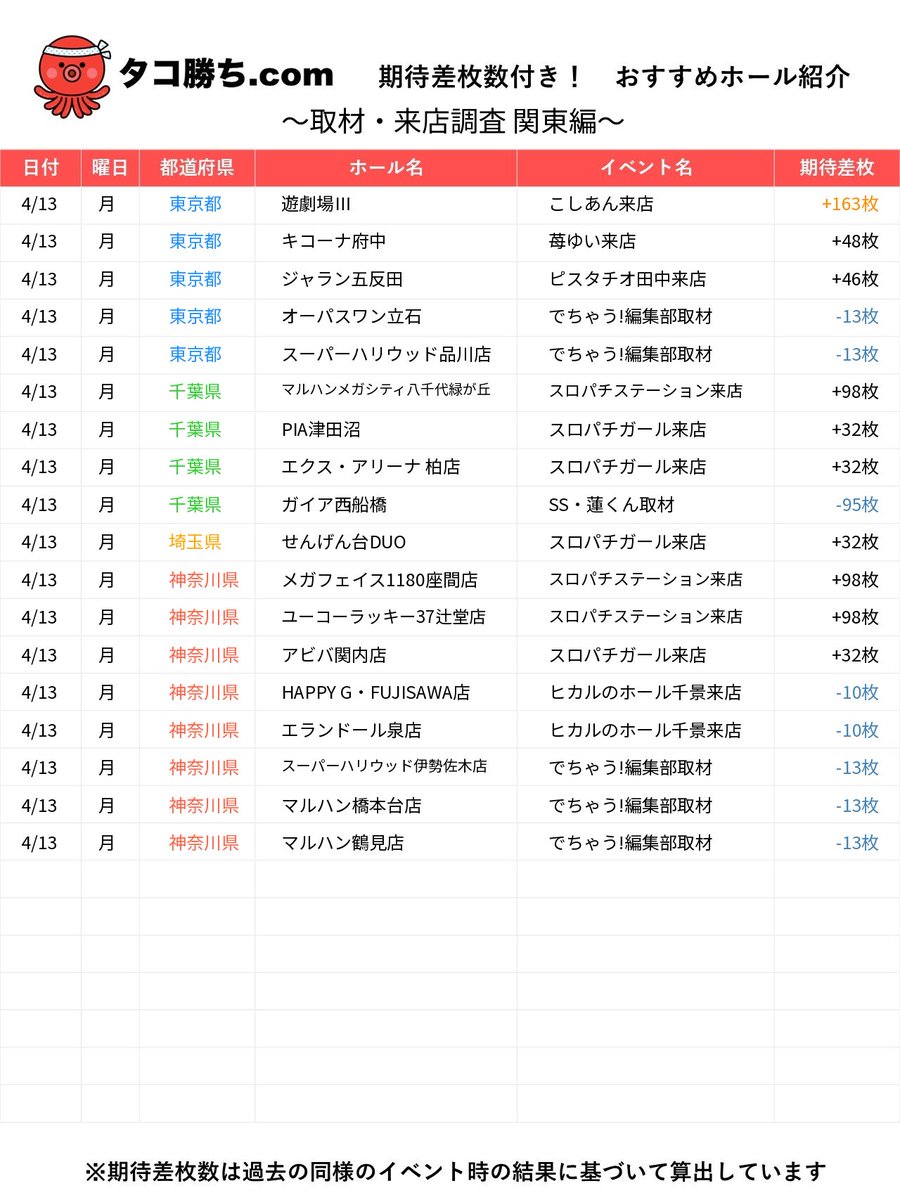Image resolution: width=900 pixels, height=1200 pixels.
Task: Click 千葉県 in the ガイア西船橋 row
Action: (195, 504)
